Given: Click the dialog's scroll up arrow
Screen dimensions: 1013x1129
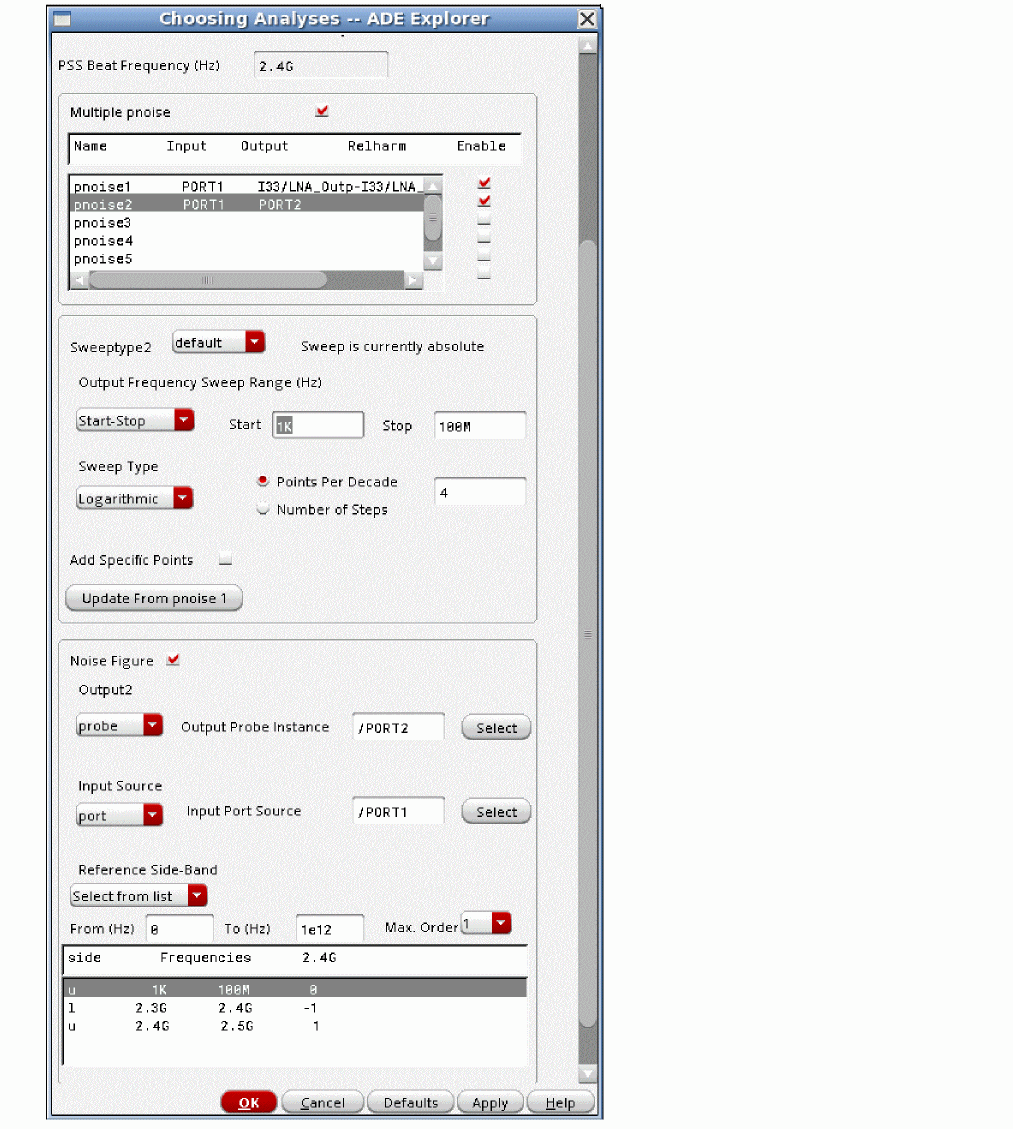Looking at the screenshot, I should tap(587, 46).
